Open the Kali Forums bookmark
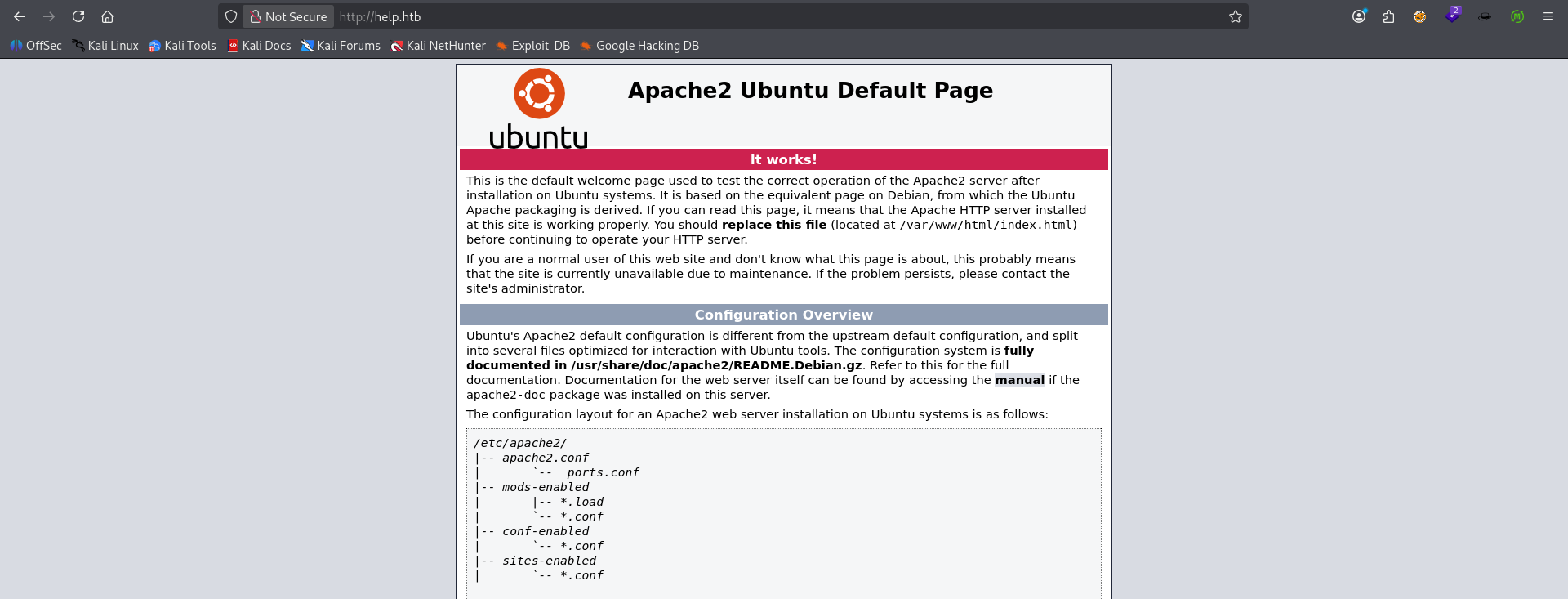 click(x=341, y=46)
